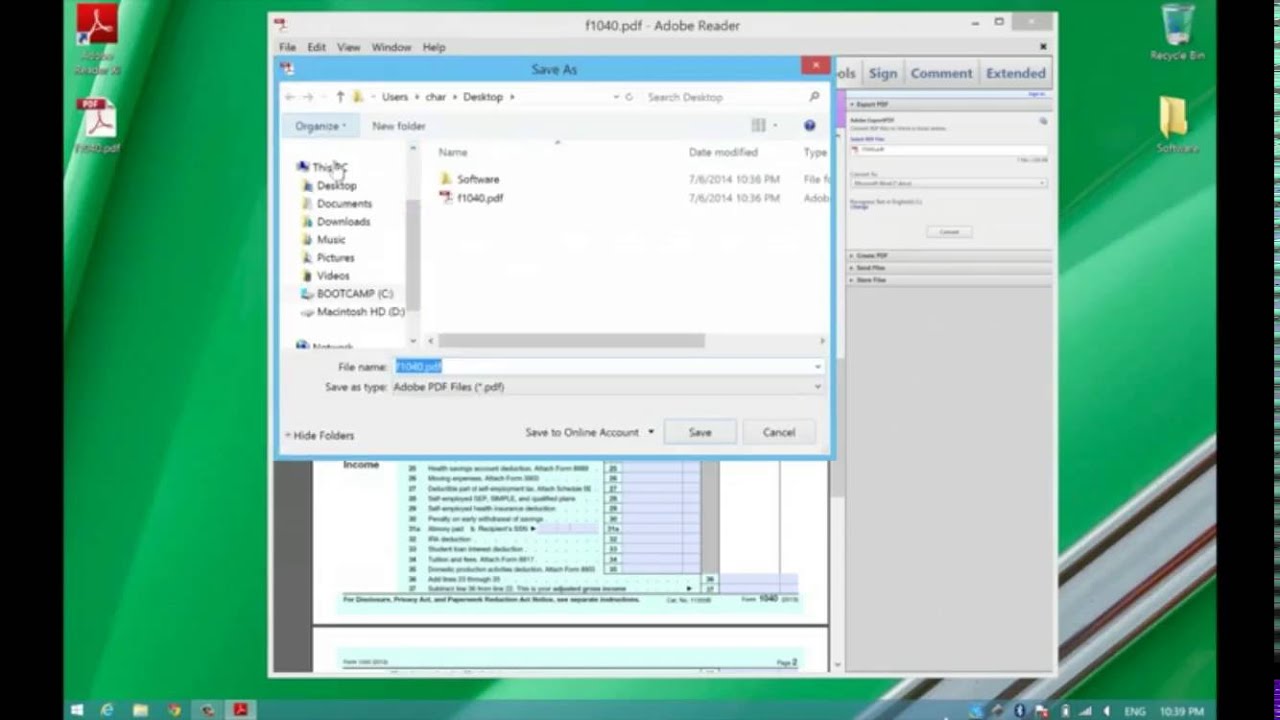Open the Help menu
The width and height of the screenshot is (1280, 720).
pos(434,47)
